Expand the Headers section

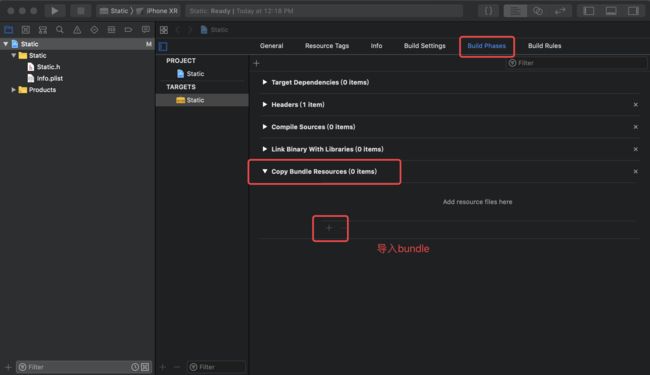264,104
